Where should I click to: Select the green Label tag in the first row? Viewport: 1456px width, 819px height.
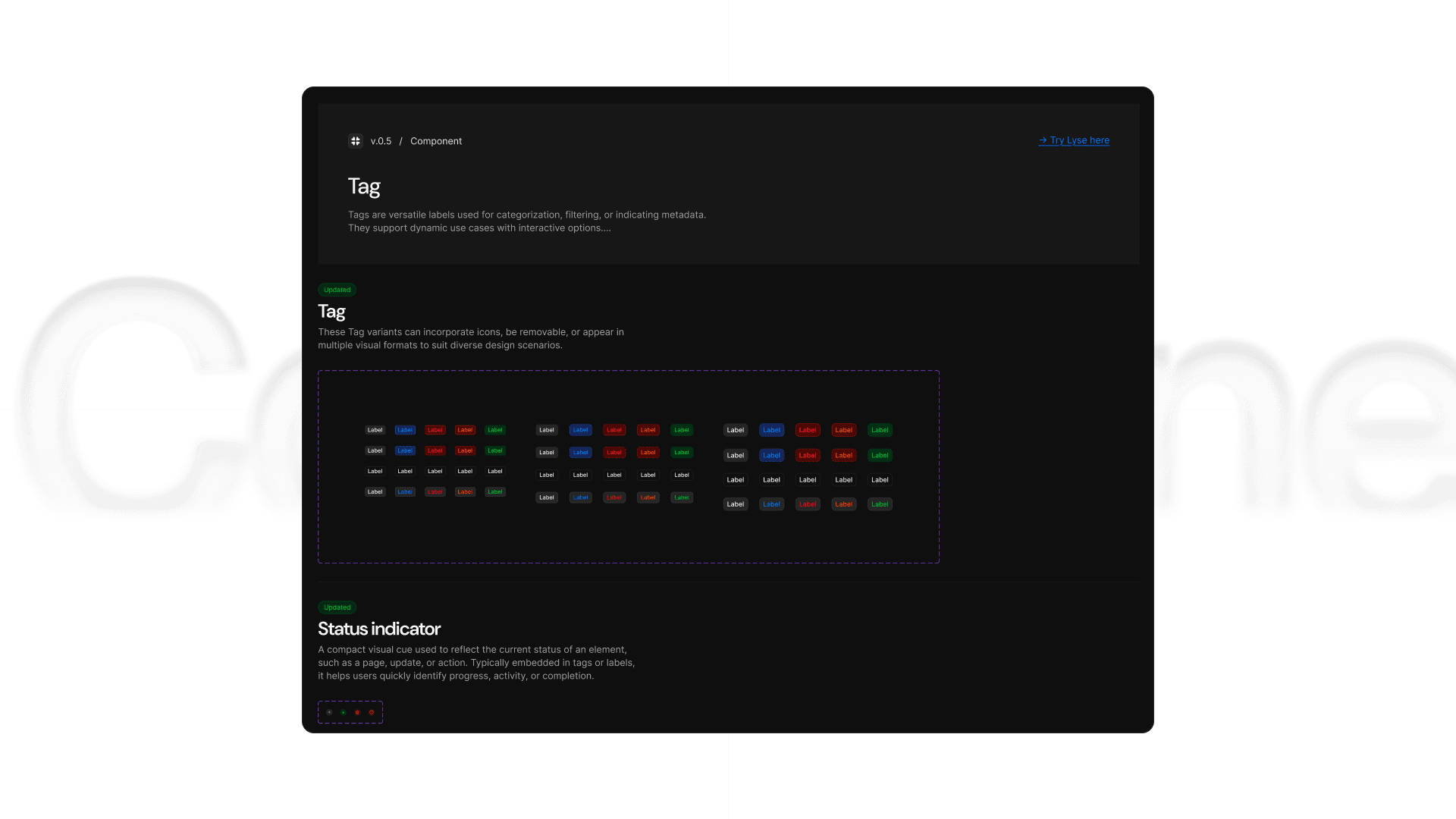coord(495,430)
